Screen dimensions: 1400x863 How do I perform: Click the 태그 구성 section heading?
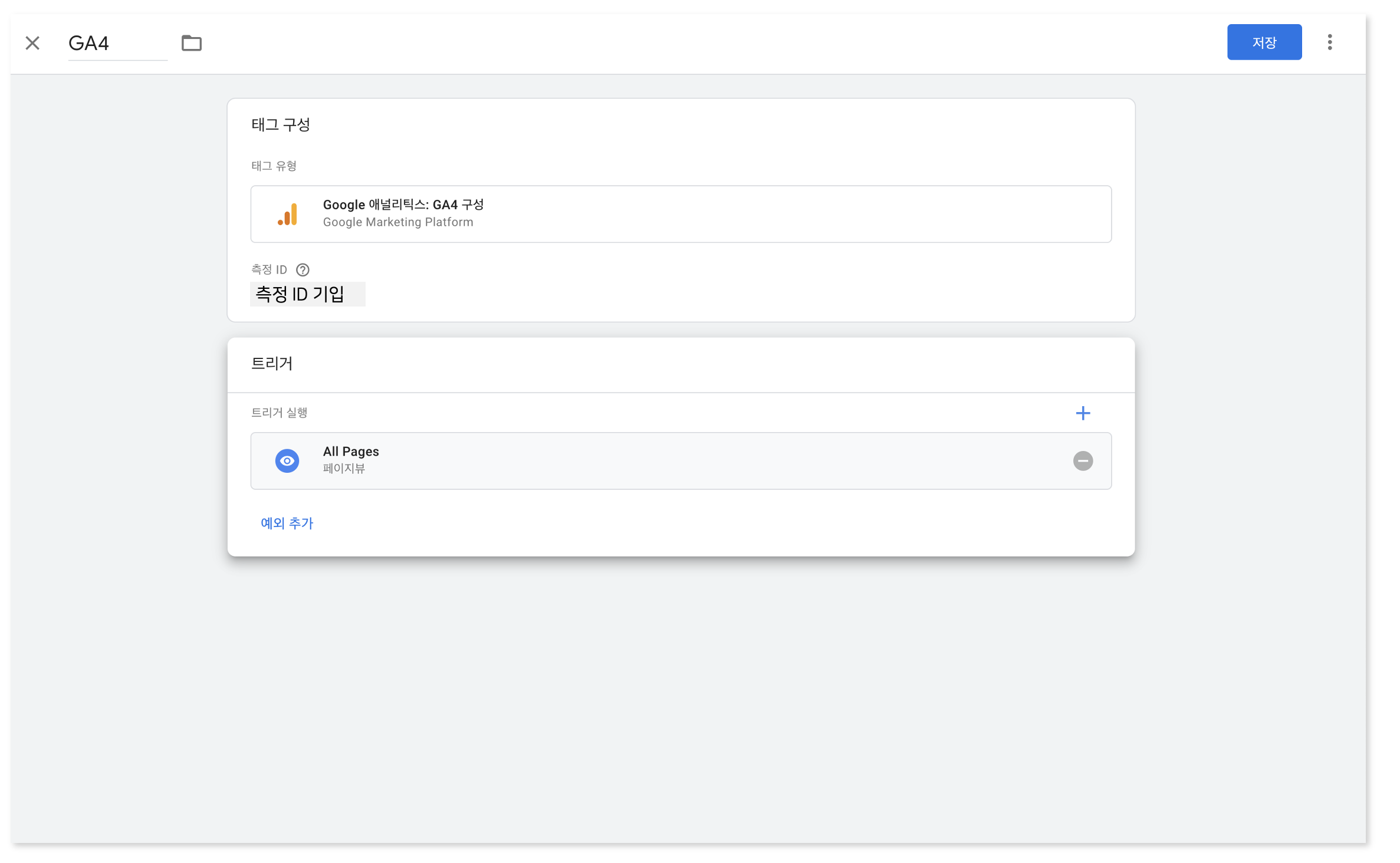coord(281,125)
